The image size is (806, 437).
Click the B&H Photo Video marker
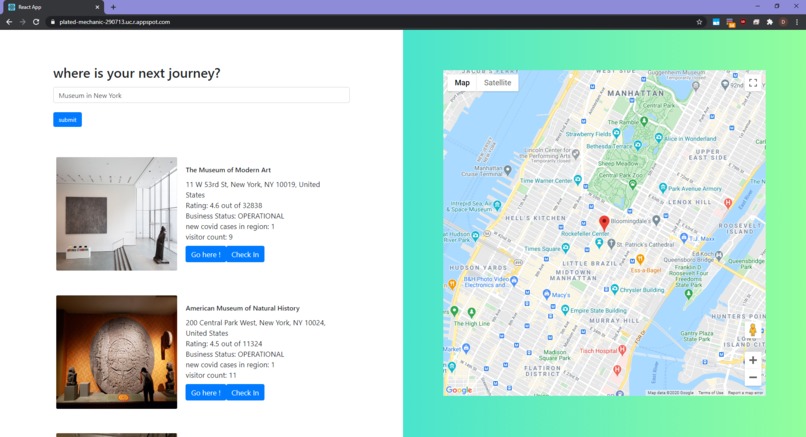tap(514, 280)
